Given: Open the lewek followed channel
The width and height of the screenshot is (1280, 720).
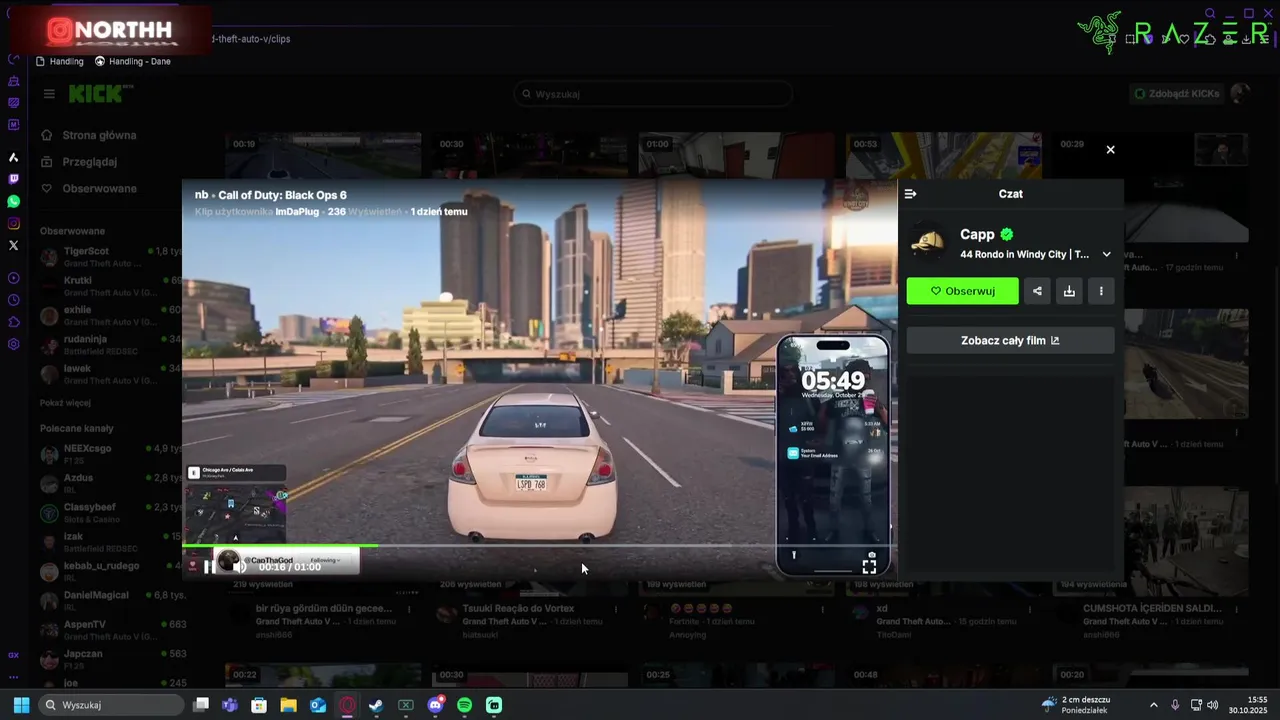Looking at the screenshot, I should coord(110,374).
